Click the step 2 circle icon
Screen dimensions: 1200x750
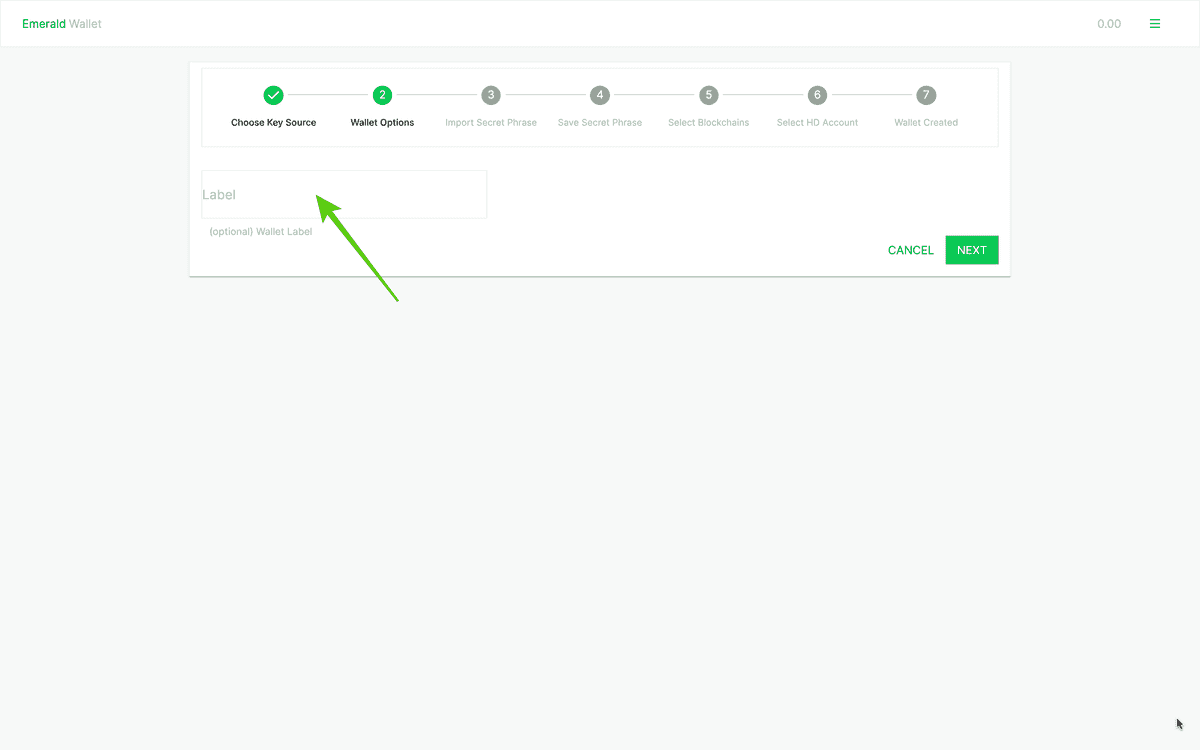382,95
